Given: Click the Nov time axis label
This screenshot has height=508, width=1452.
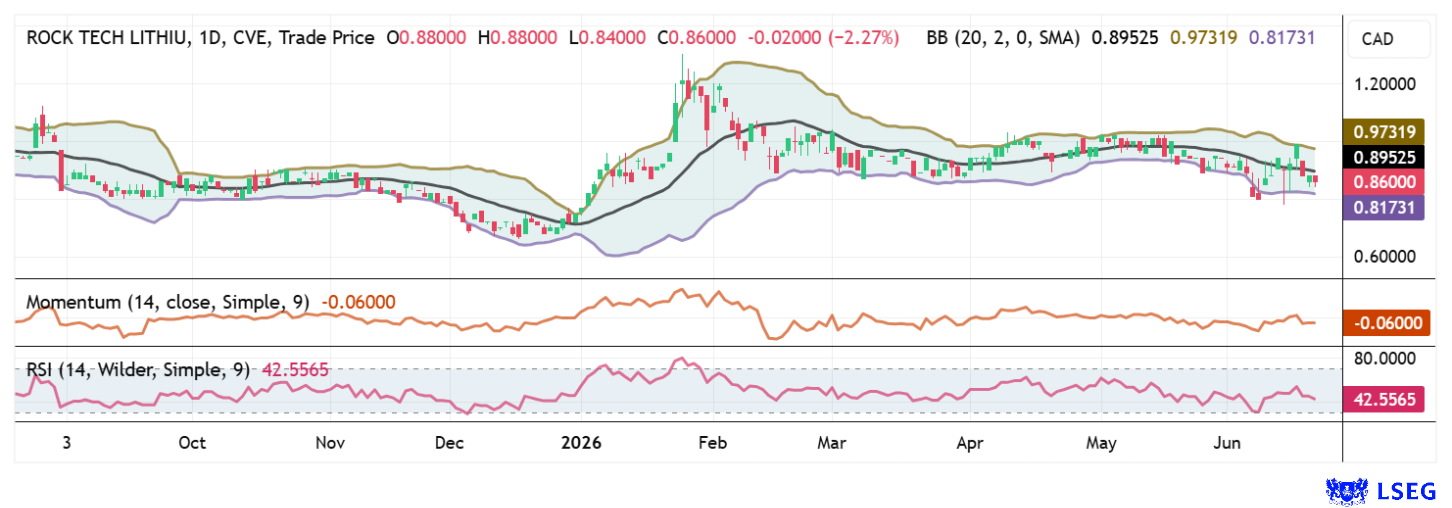Looking at the screenshot, I should point(329,442).
